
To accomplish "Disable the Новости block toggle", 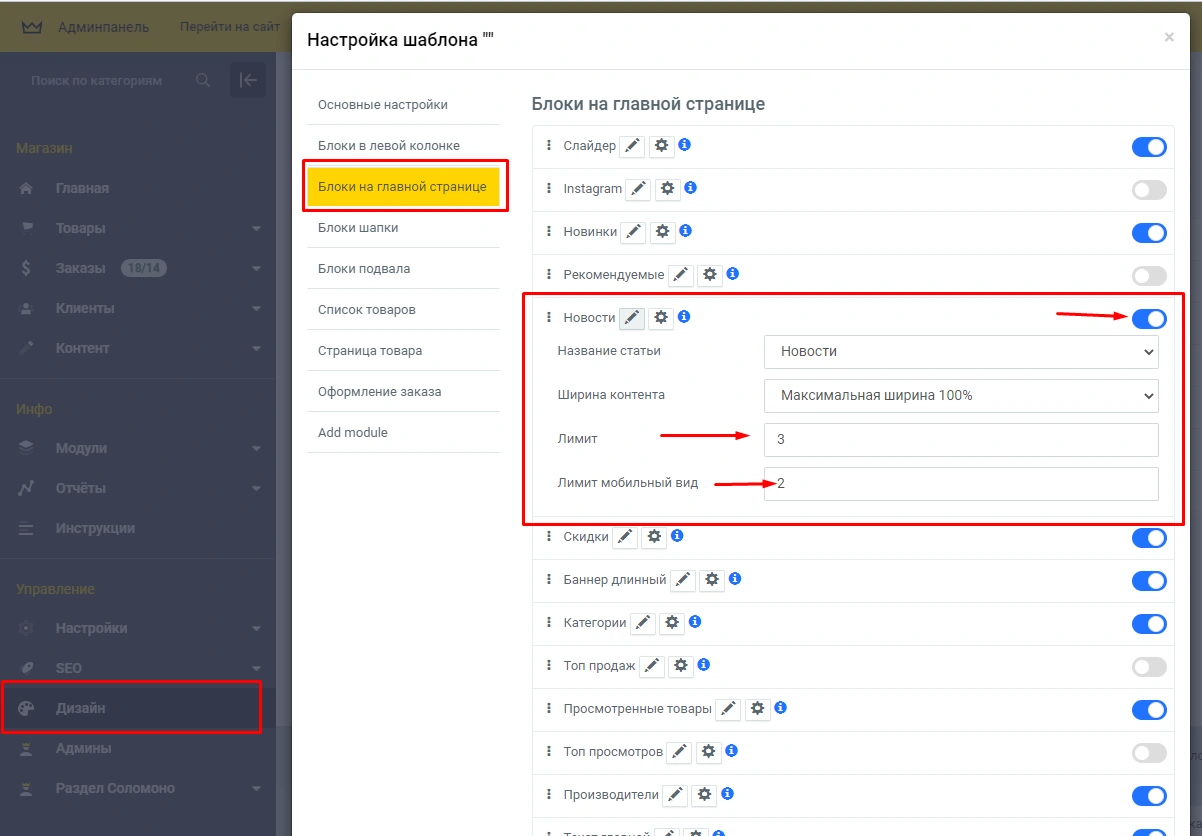I will [x=1149, y=319].
